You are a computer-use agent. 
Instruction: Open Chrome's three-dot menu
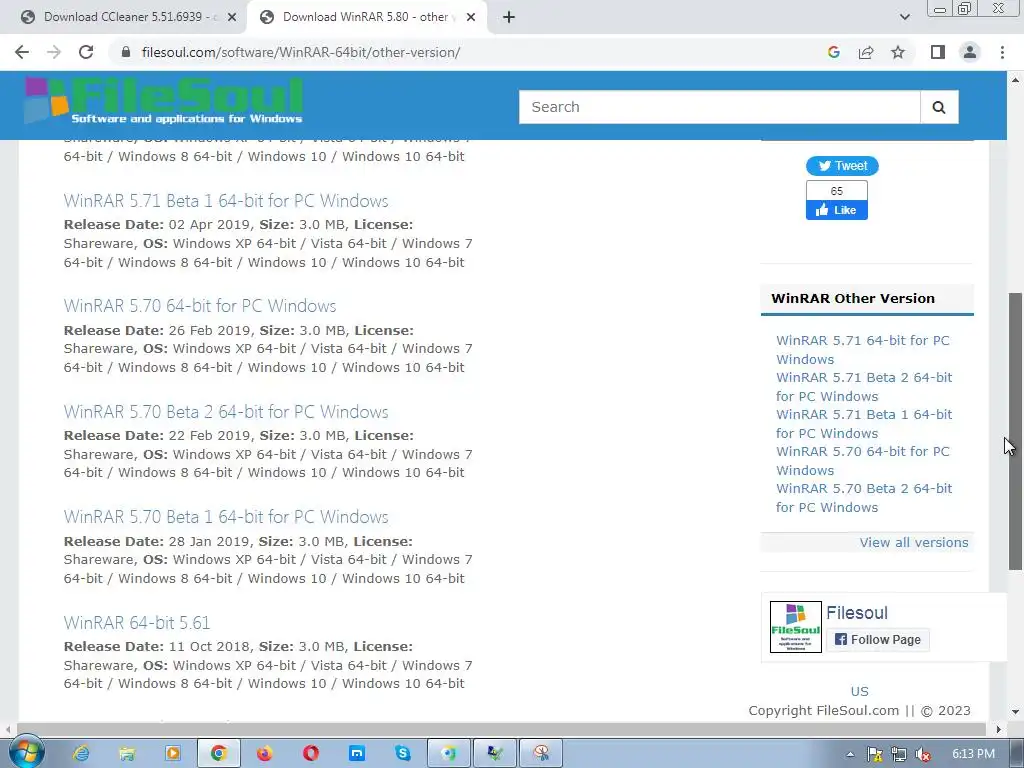tap(1002, 52)
